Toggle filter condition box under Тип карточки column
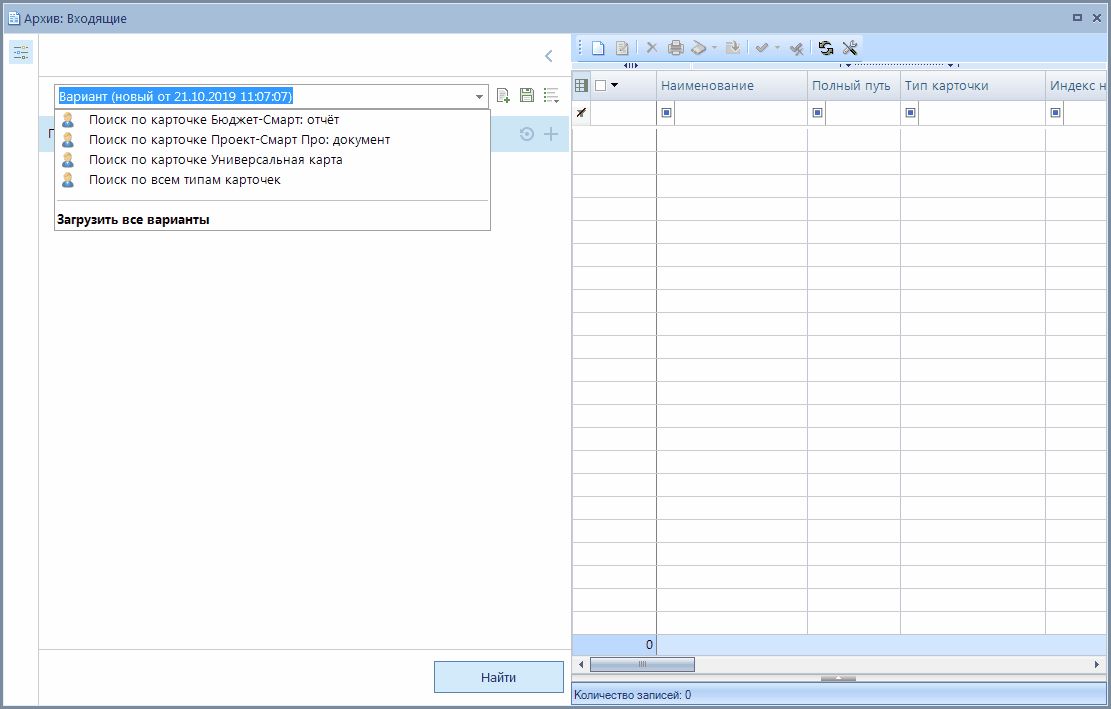Screen dimensions: 1111x709 (911, 113)
